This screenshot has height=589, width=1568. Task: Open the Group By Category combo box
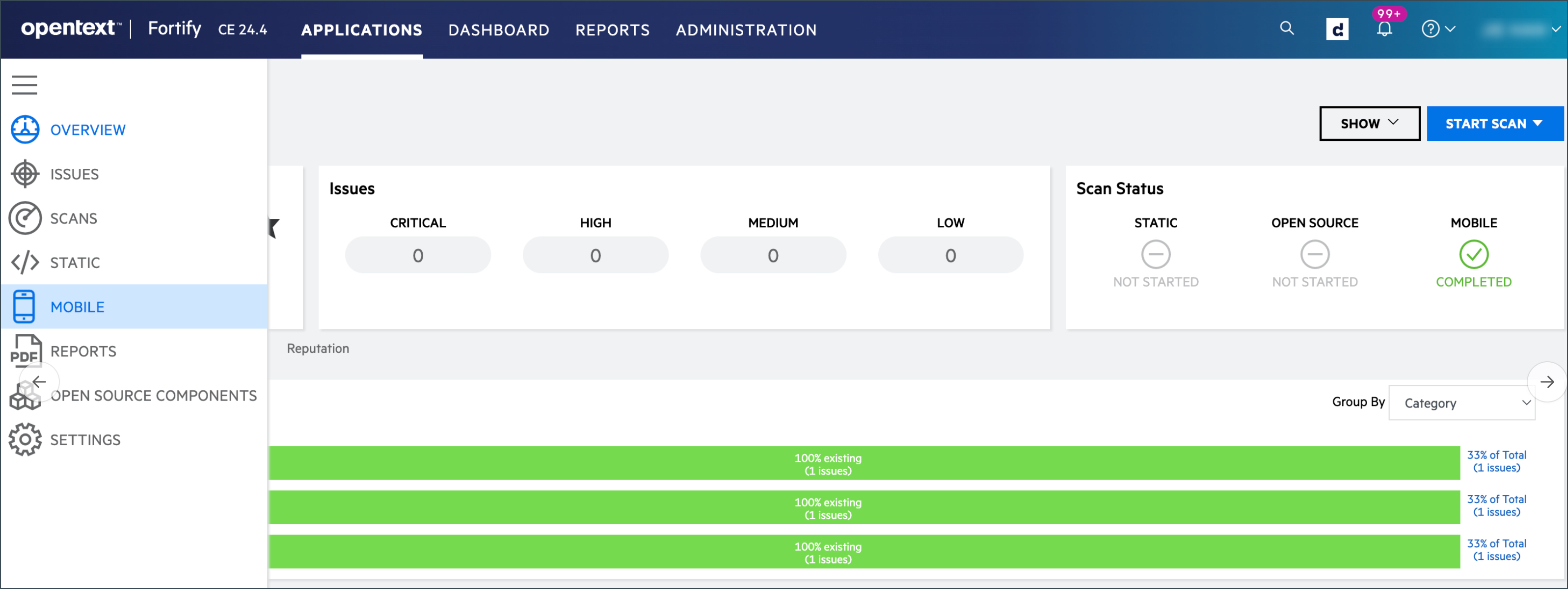(1461, 403)
